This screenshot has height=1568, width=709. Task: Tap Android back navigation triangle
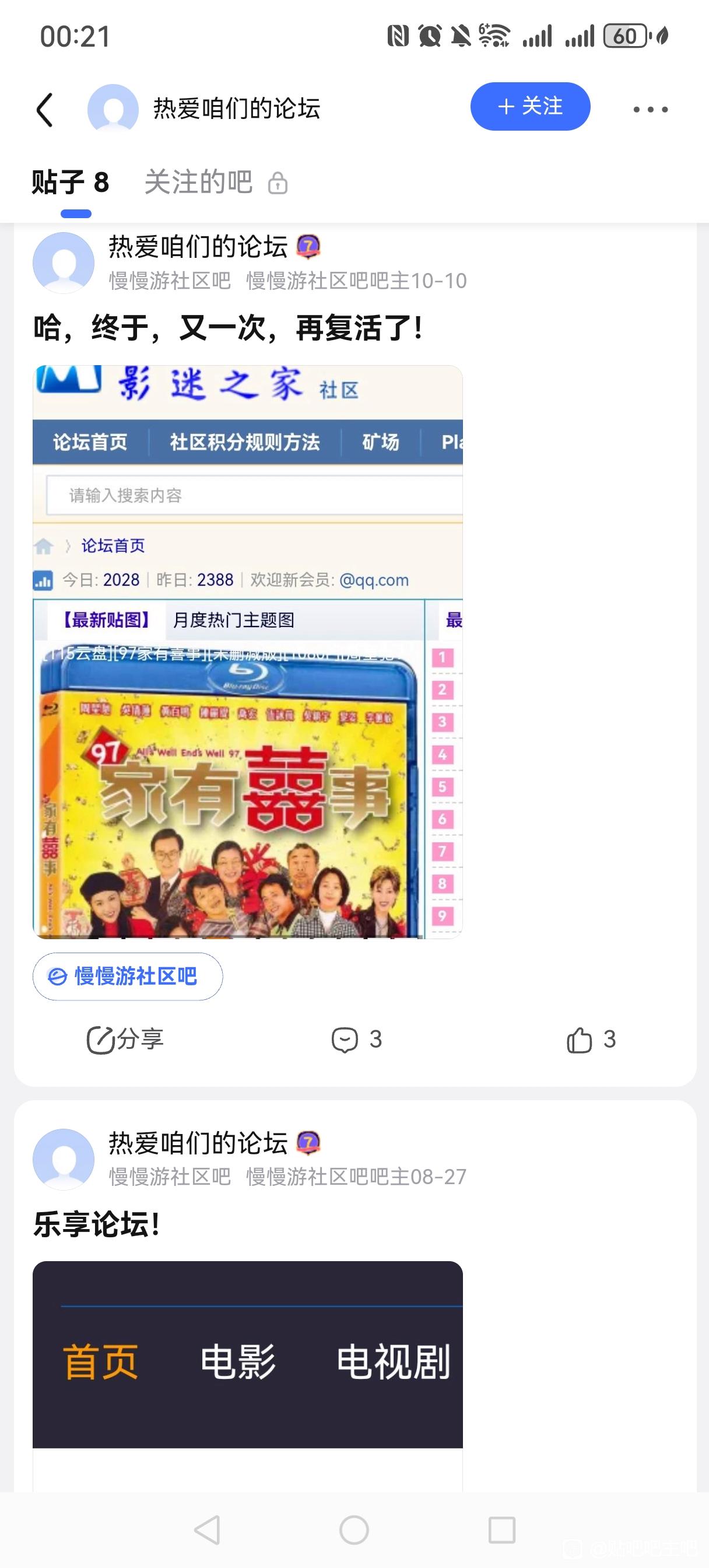coord(207,1529)
